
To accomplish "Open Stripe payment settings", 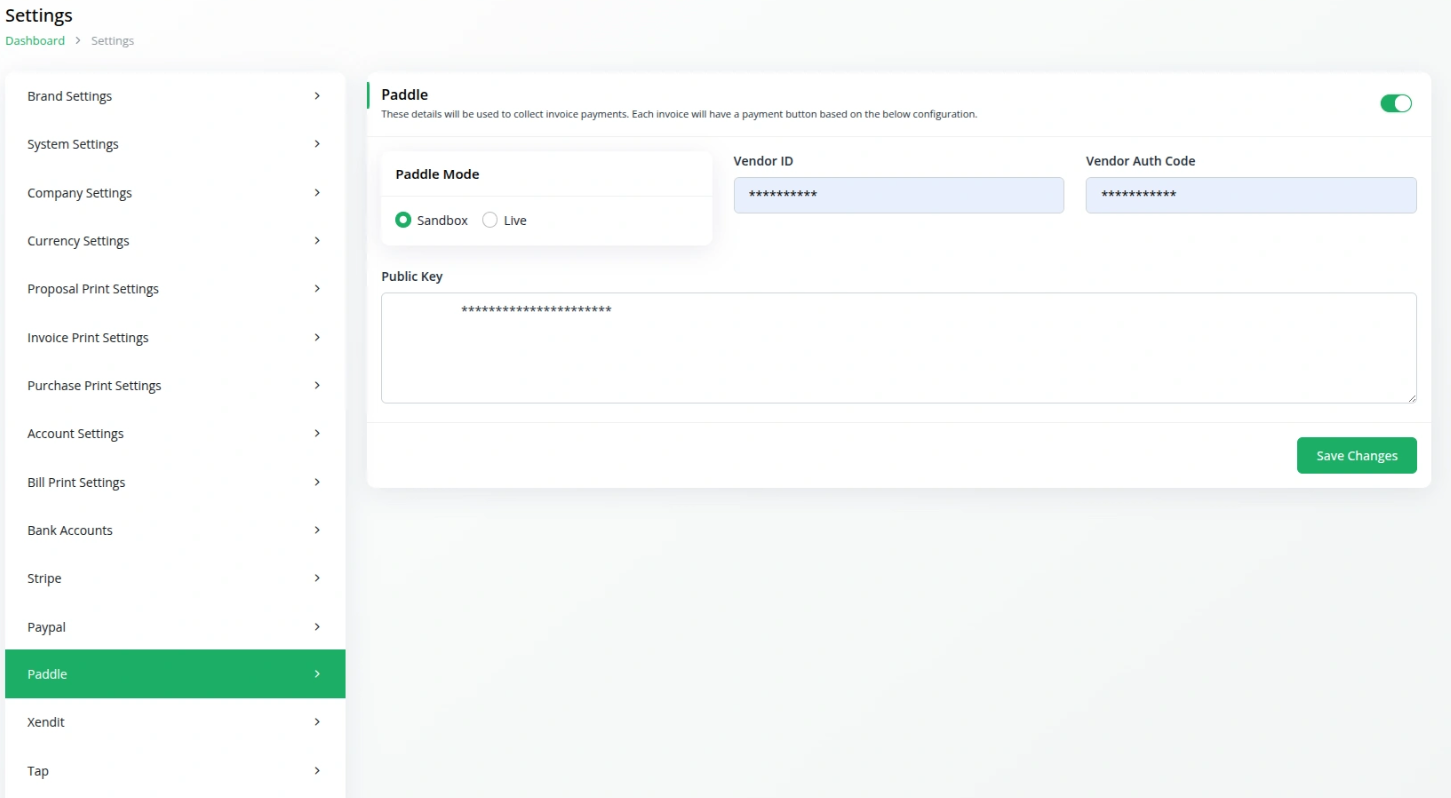I will [175, 578].
